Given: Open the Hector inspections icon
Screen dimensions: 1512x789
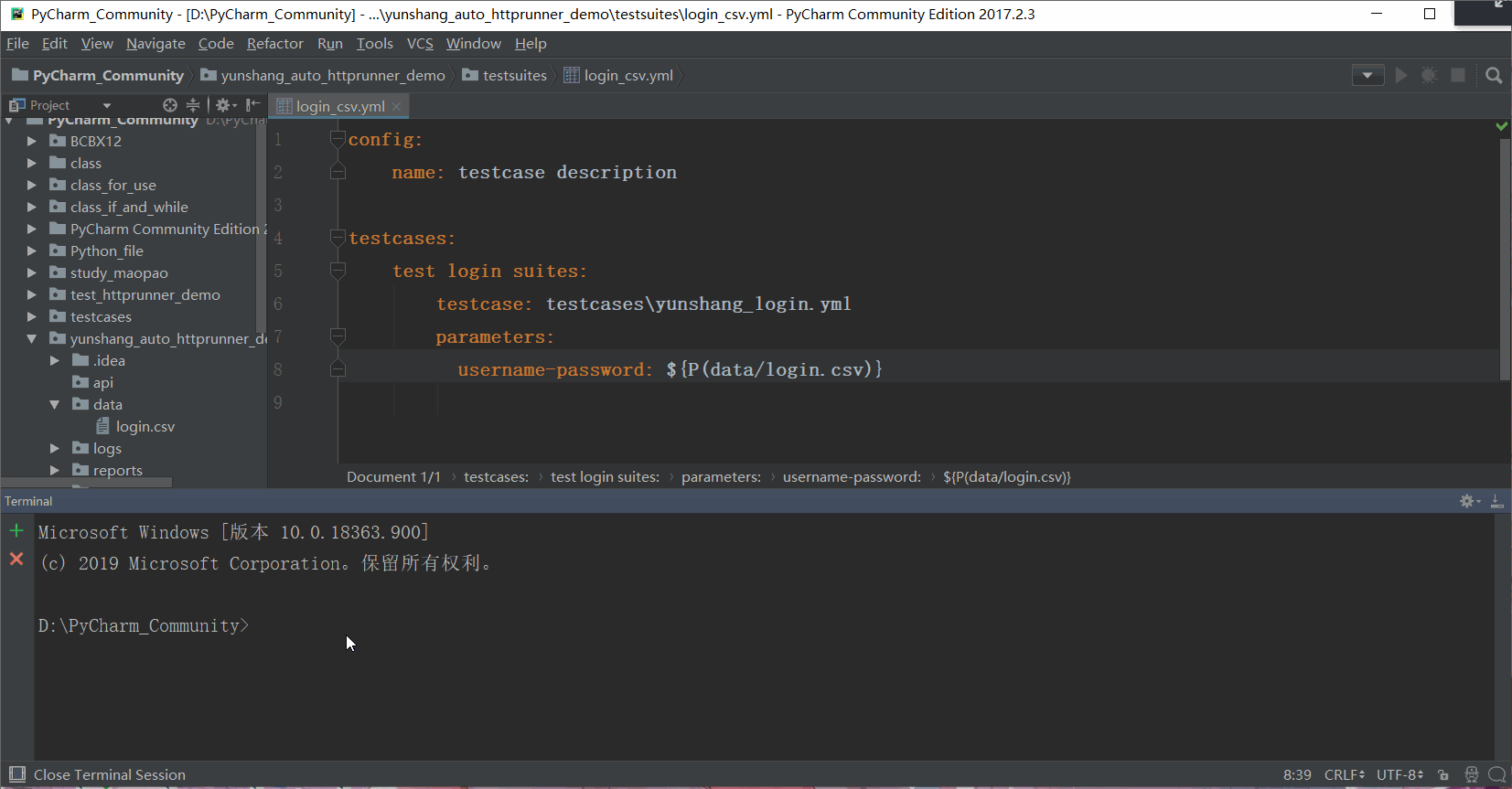Looking at the screenshot, I should click(x=1471, y=774).
